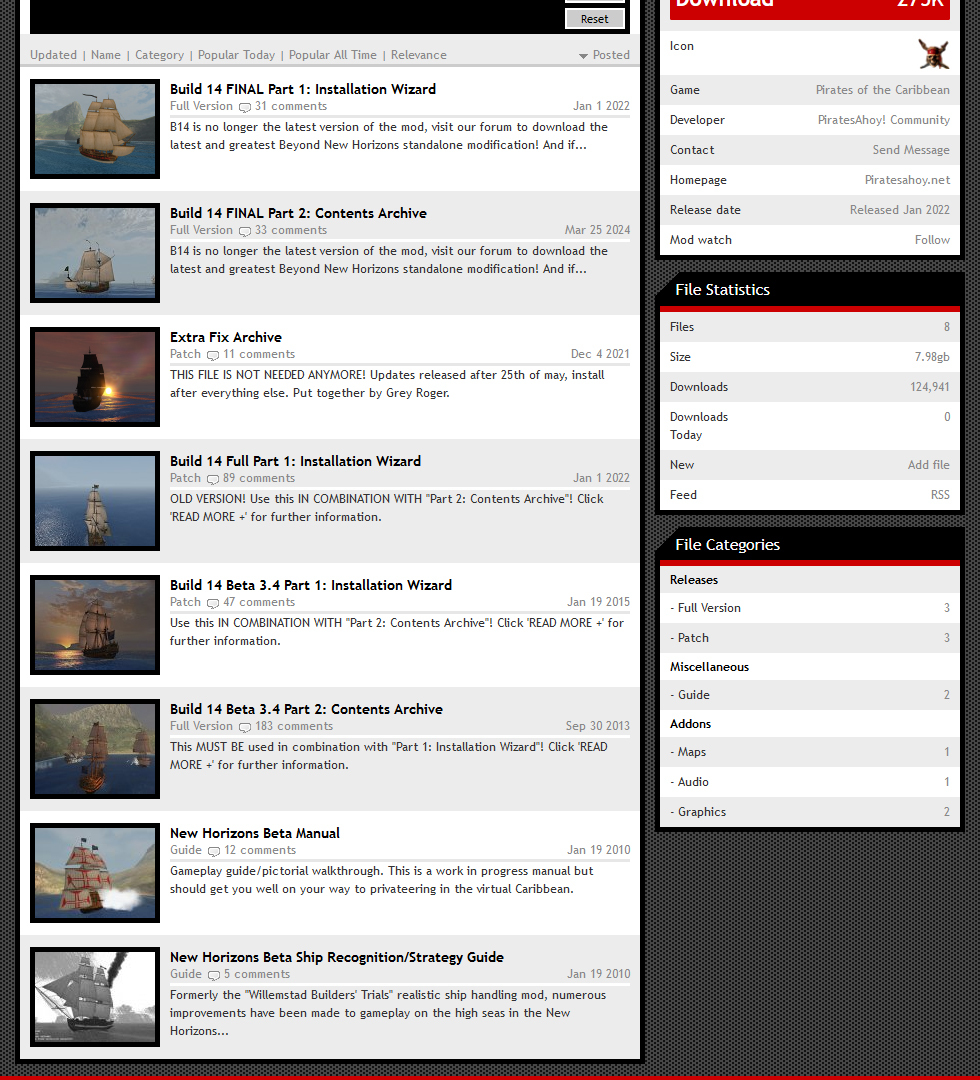Sort files by Popular All Time
The width and height of the screenshot is (980, 1080).
pos(333,55)
